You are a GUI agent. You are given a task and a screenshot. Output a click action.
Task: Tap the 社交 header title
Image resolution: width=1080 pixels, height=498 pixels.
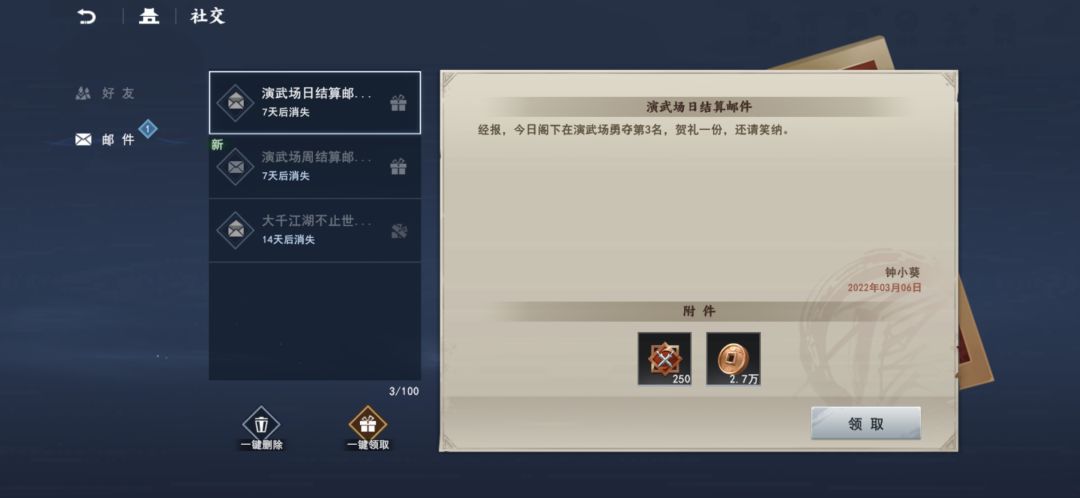click(x=208, y=16)
